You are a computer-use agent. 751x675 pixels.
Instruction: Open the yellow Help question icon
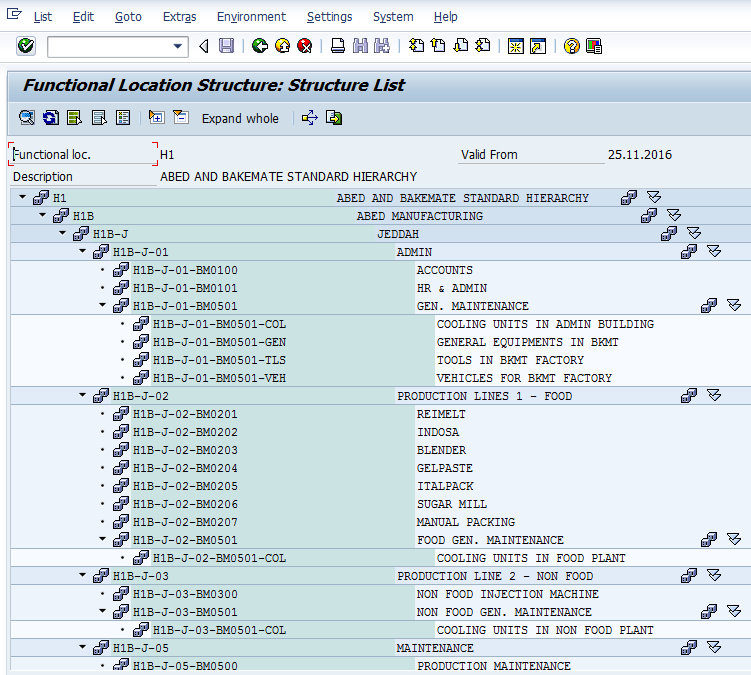pyautogui.click(x=571, y=46)
